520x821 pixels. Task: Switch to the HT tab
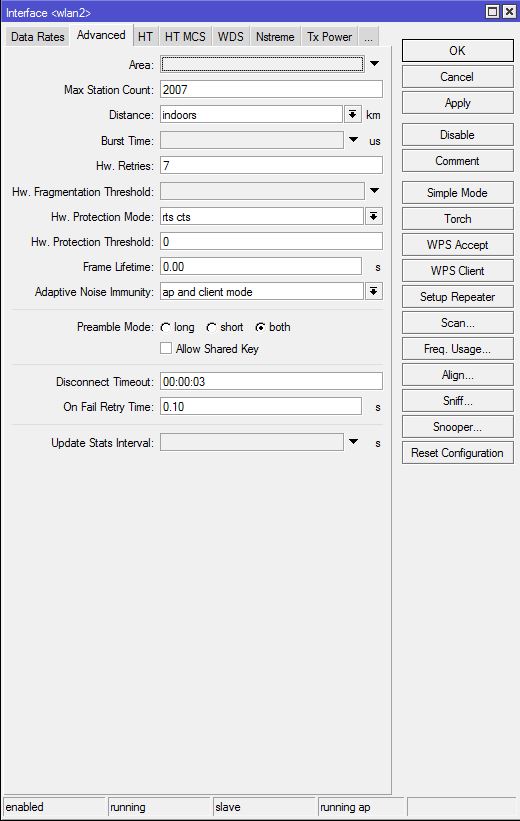[145, 37]
